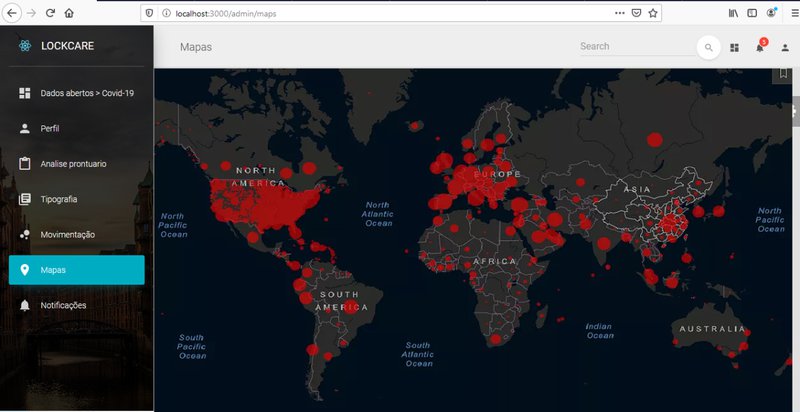
Task: Click the bookmark icon on the map
Action: tap(783, 74)
